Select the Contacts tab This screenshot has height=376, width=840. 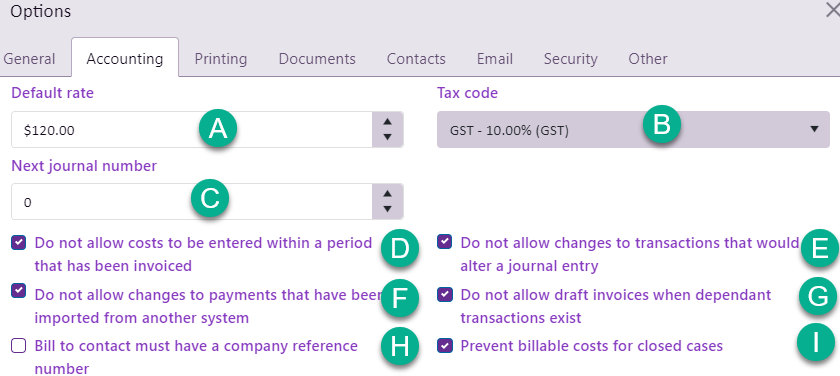416,58
